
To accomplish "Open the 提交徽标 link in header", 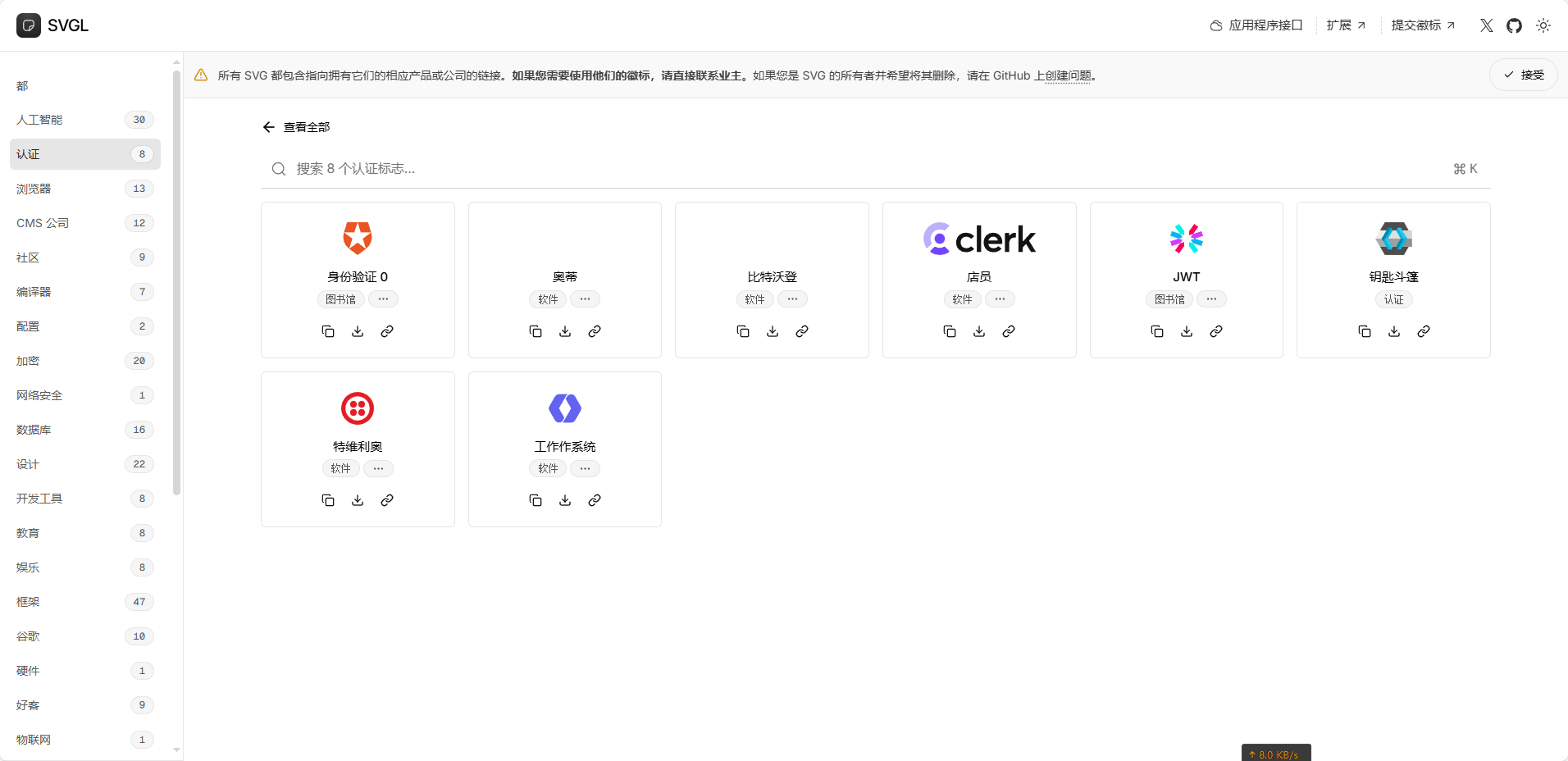I will (x=1423, y=25).
